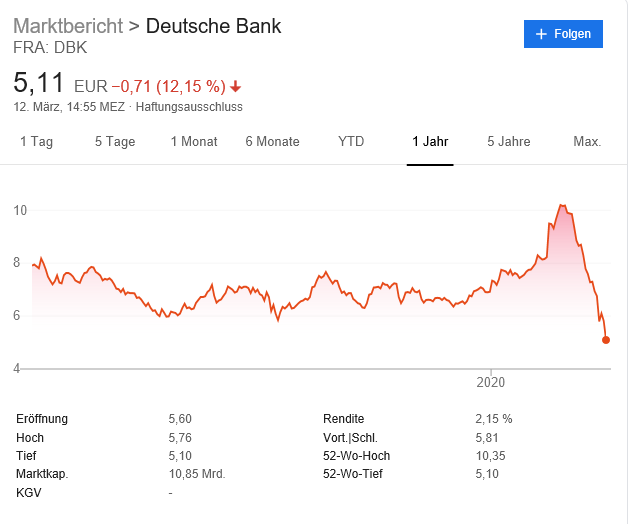Screen dimensions: 638x524
Task: Select the 1 Tag tab
Action: pos(37,142)
